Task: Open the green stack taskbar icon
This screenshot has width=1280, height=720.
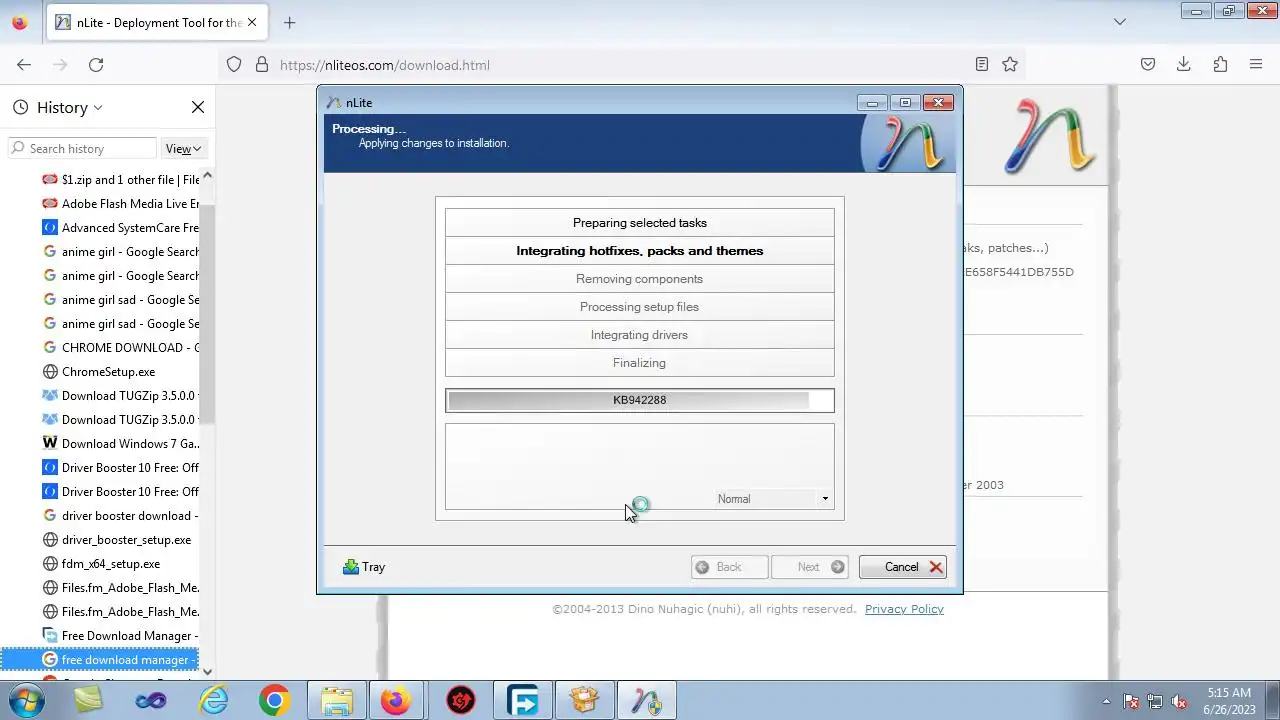Action: 89,700
